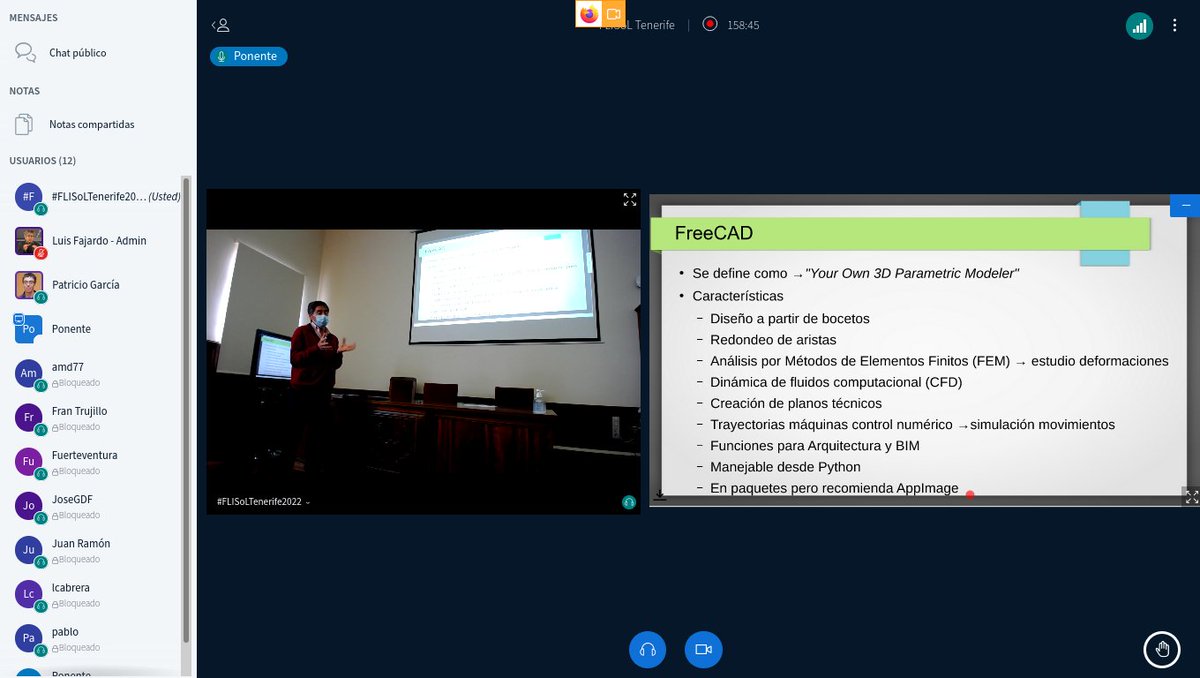Select user lcabrera
The height and width of the screenshot is (678, 1200).
pyautogui.click(x=95, y=594)
